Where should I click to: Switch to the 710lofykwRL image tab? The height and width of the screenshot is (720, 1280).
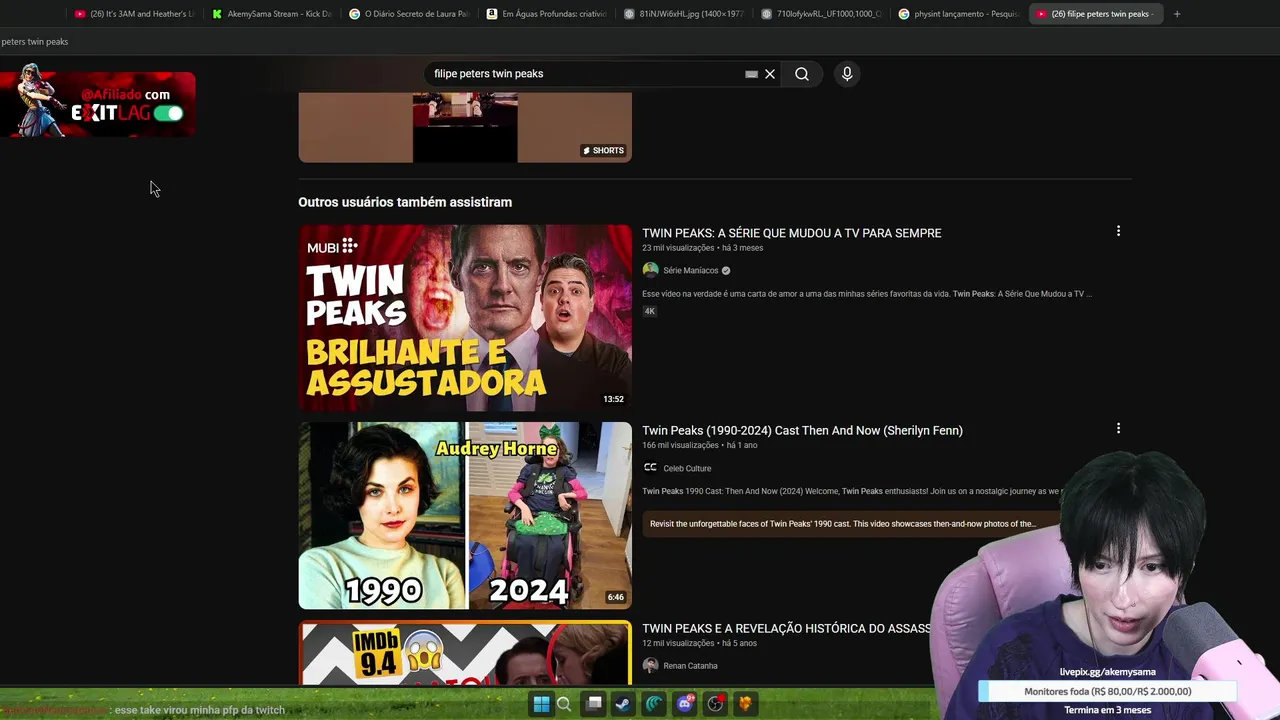(x=821, y=14)
